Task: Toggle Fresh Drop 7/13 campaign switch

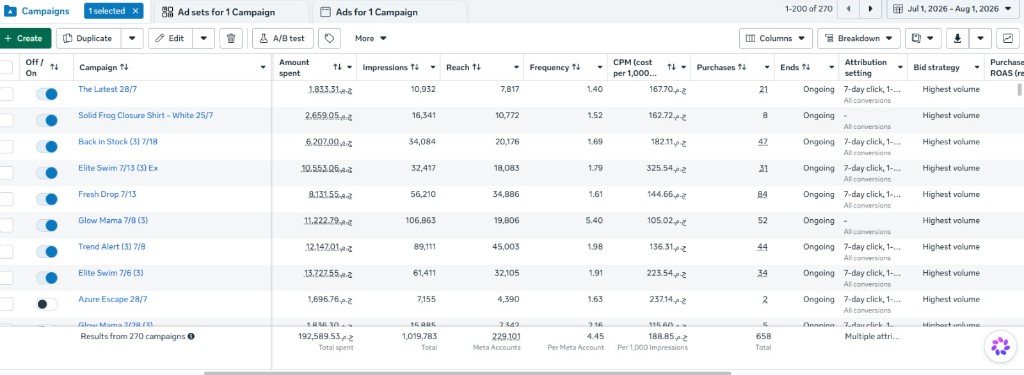Action: (46, 199)
